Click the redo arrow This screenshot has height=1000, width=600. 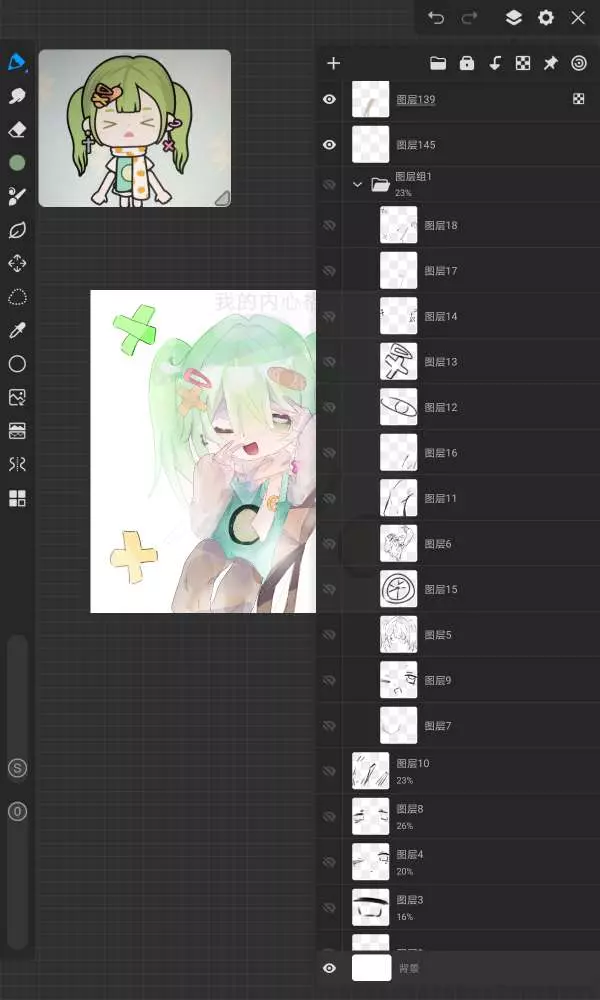pyautogui.click(x=469, y=18)
